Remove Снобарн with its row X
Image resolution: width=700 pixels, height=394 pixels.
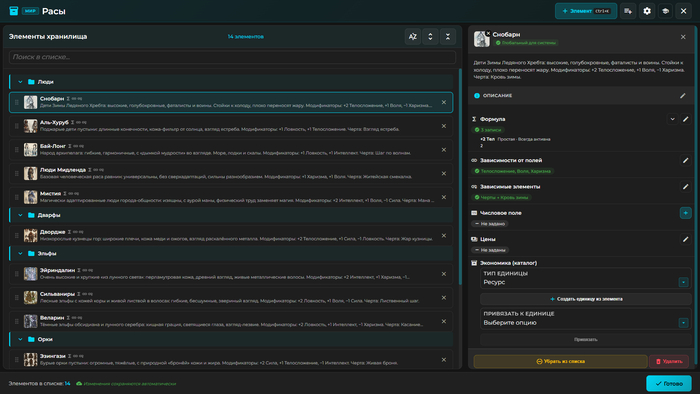pos(444,102)
